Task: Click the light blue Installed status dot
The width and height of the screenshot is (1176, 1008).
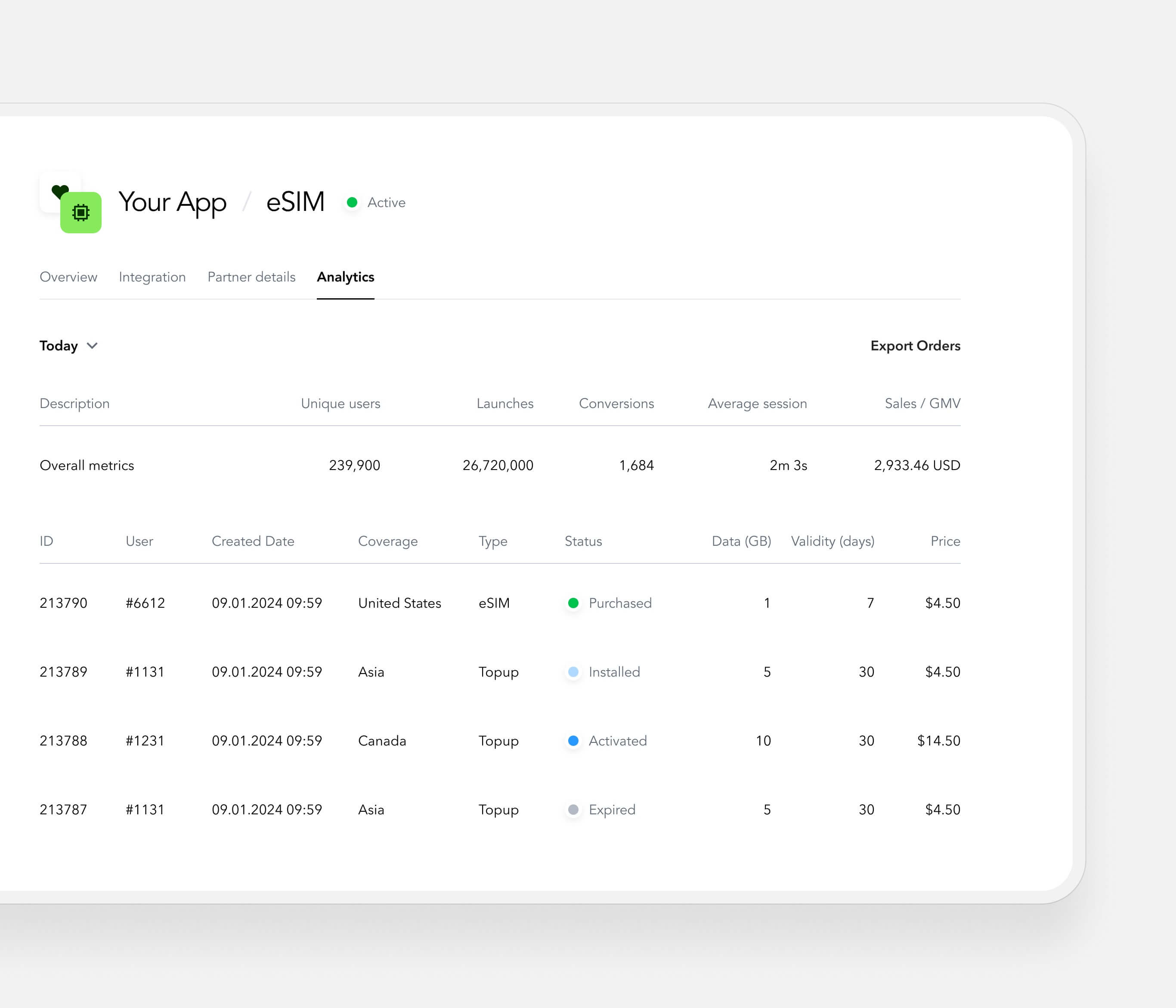Action: coord(573,672)
